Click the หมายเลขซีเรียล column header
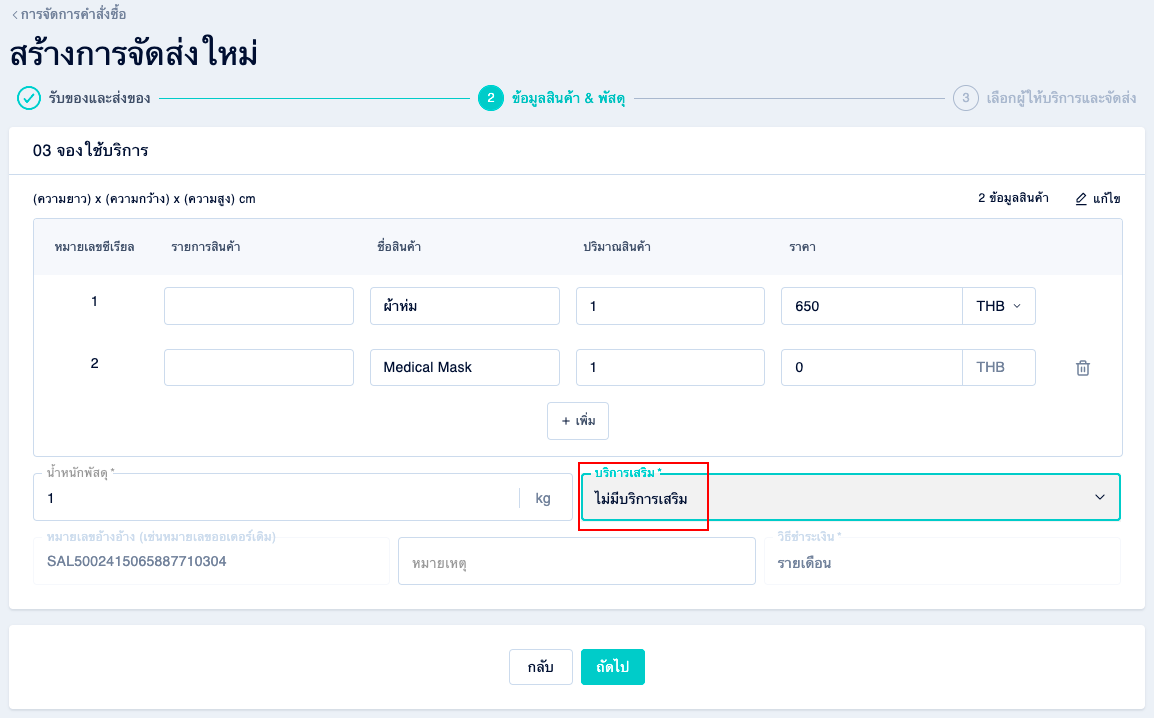This screenshot has width=1154, height=718. 94,247
